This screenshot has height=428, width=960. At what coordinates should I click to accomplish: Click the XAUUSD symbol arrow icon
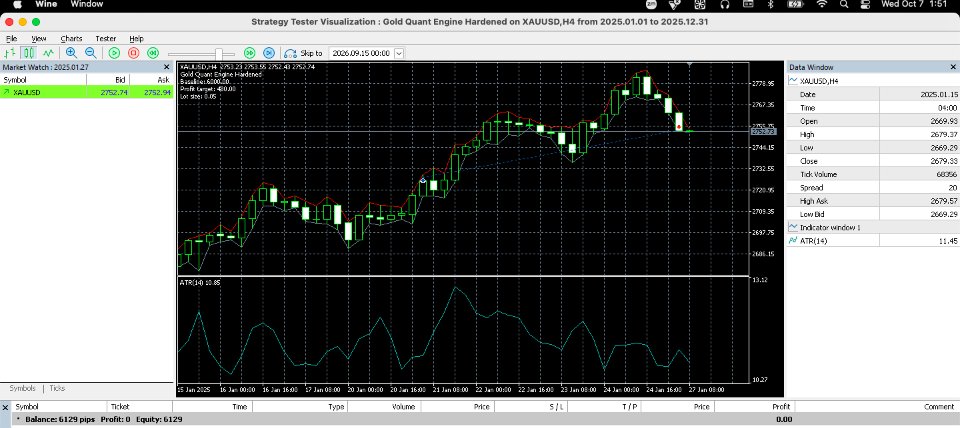(x=7, y=92)
